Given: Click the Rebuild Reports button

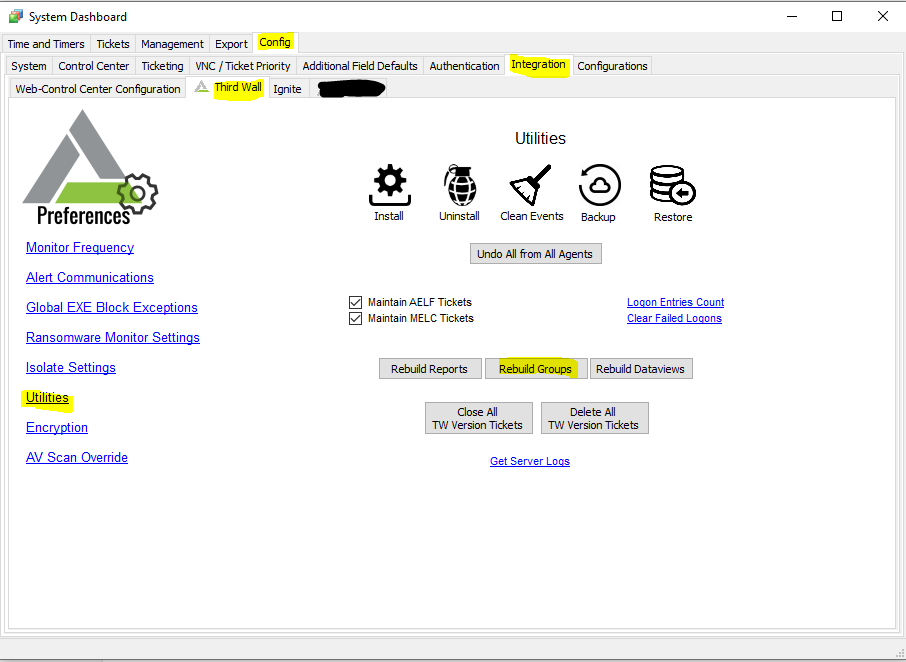Looking at the screenshot, I should coord(430,369).
